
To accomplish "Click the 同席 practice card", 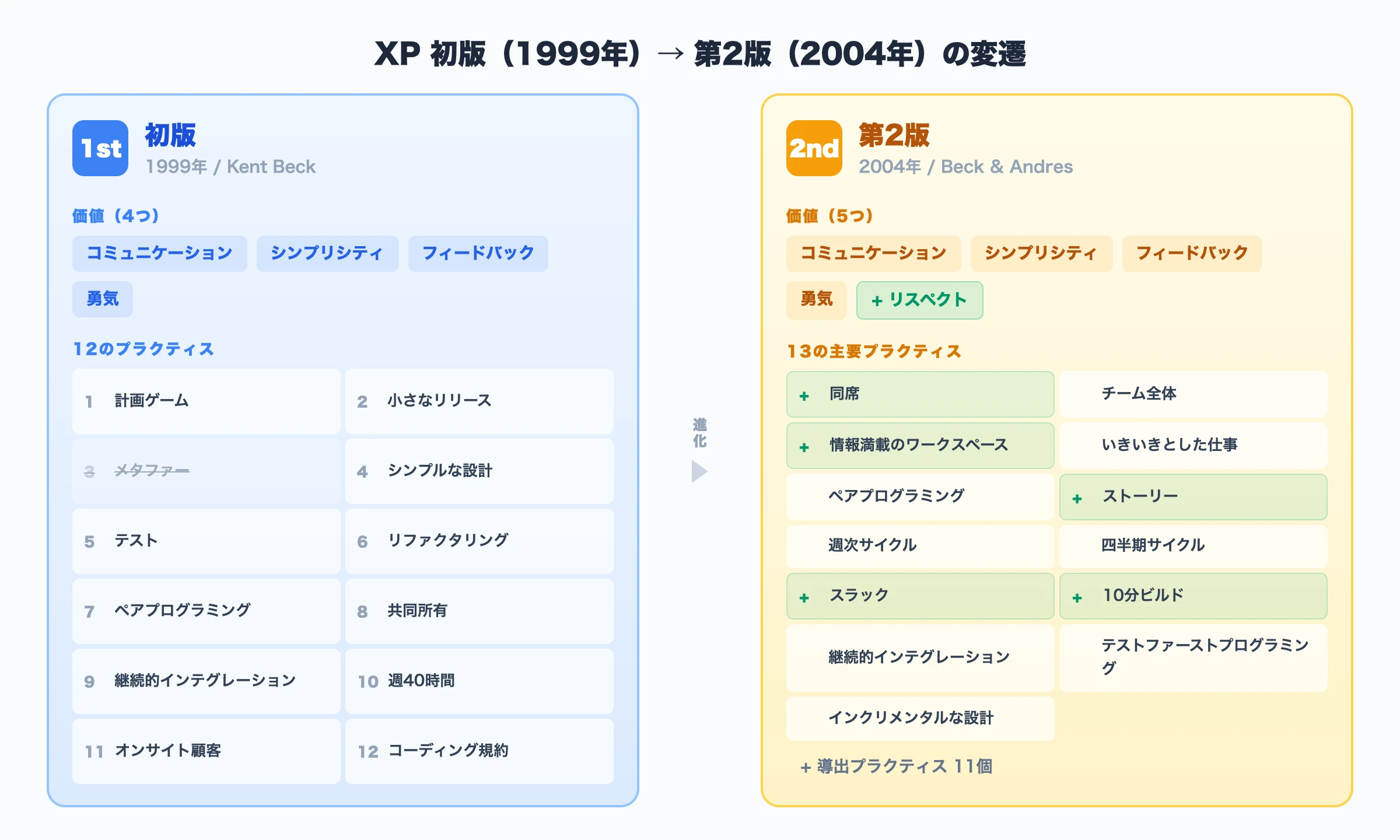I will [921, 394].
